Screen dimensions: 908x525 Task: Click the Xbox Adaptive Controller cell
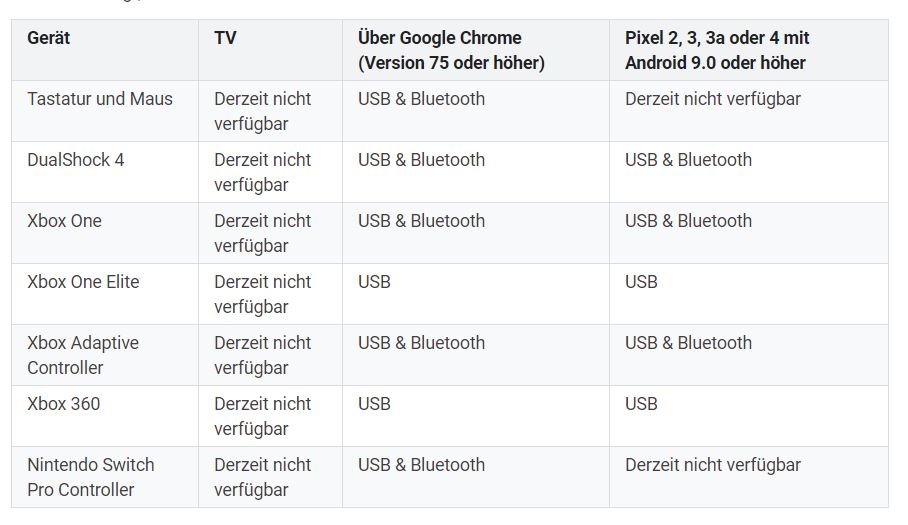point(83,355)
